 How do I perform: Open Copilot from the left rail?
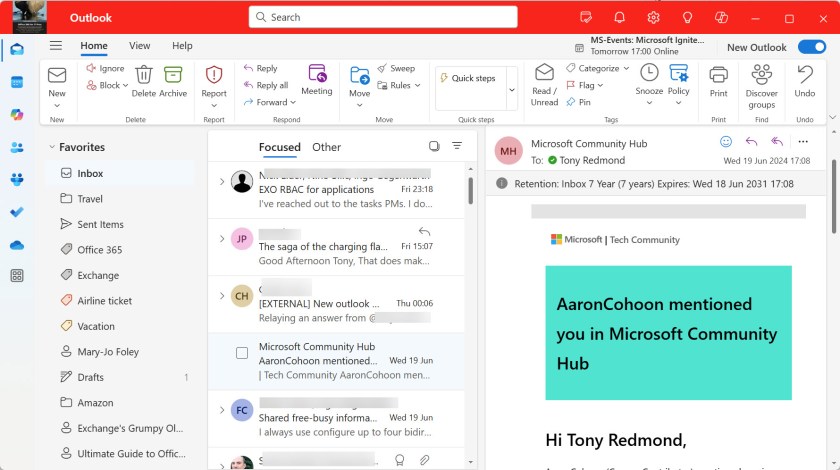pyautogui.click(x=17, y=115)
